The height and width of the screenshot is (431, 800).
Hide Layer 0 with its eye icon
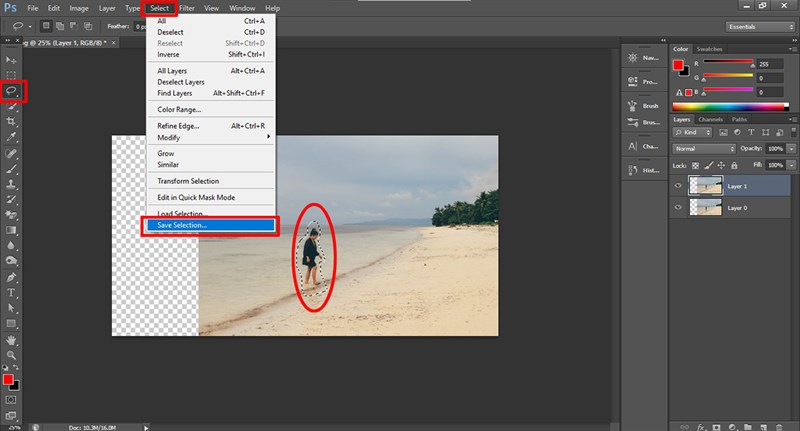tap(678, 207)
